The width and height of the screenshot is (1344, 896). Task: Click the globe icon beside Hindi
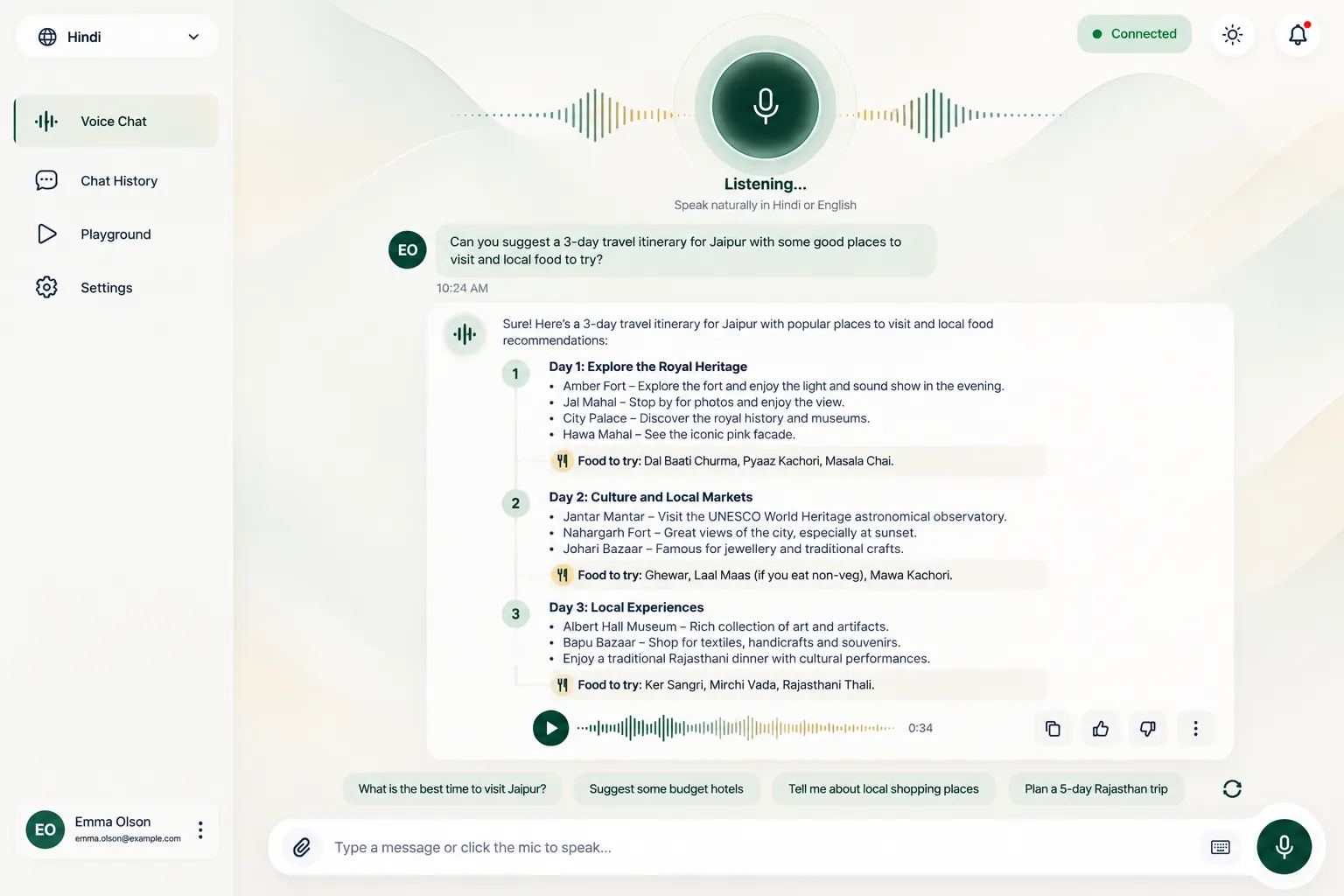click(48, 37)
